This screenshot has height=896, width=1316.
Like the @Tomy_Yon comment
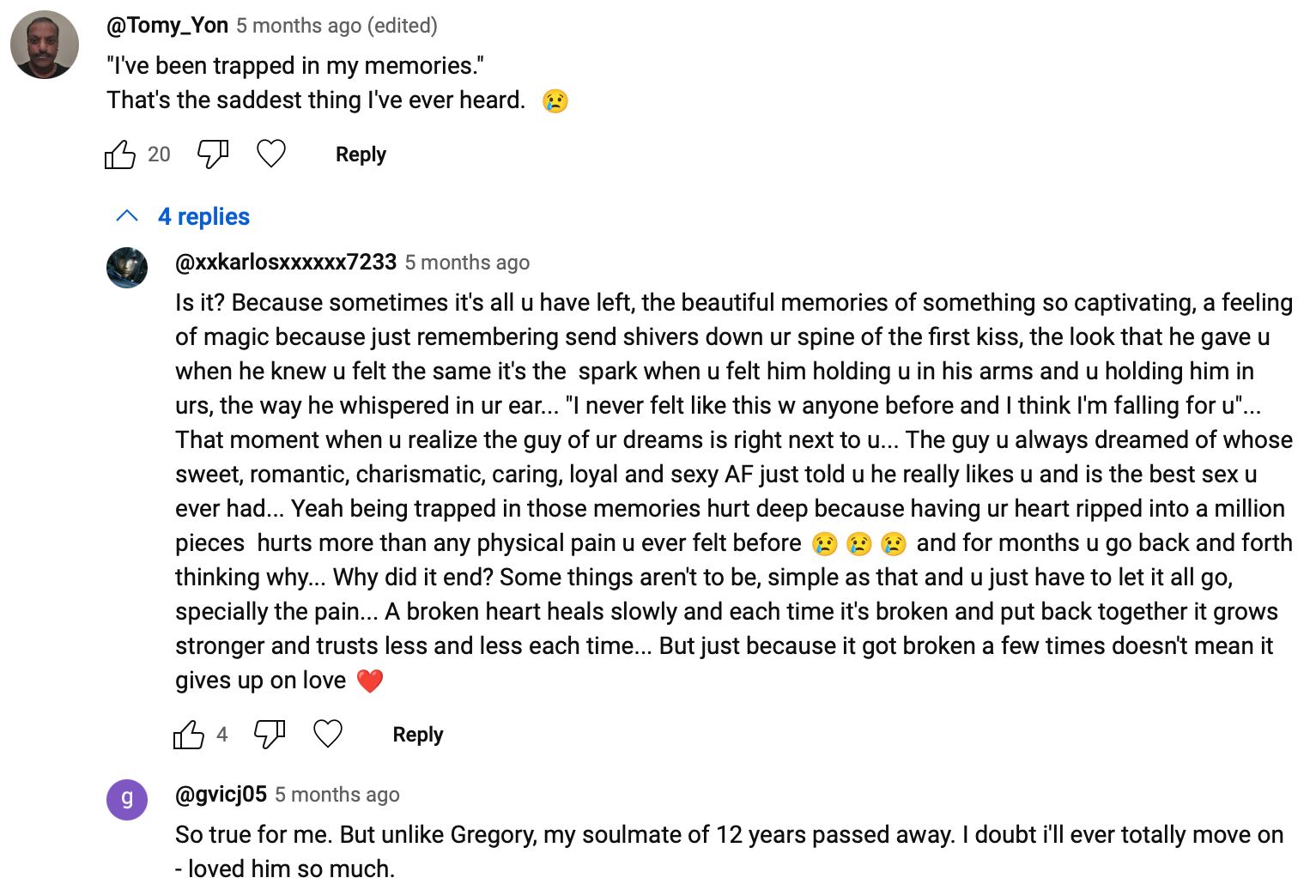click(x=120, y=154)
